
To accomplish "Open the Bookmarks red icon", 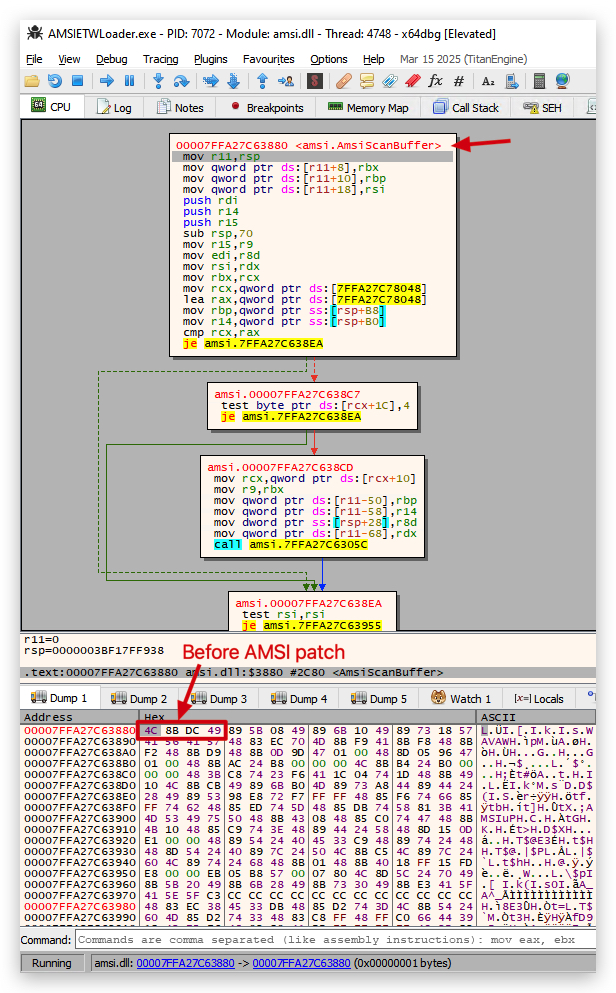I will 413,81.
